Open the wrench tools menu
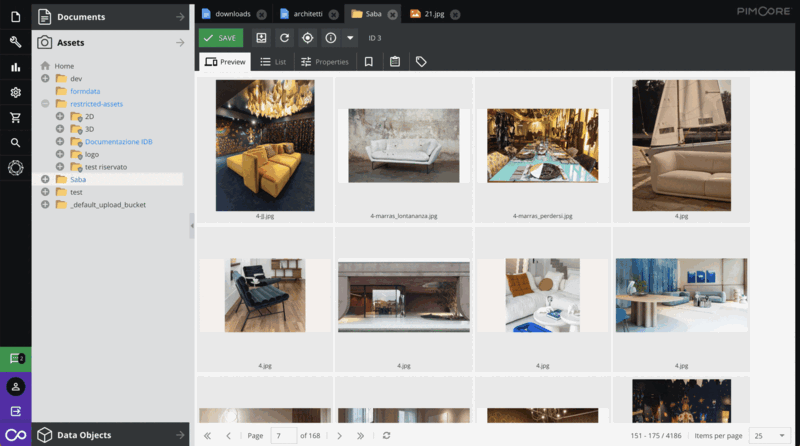This screenshot has width=800, height=446. pyautogui.click(x=15, y=42)
